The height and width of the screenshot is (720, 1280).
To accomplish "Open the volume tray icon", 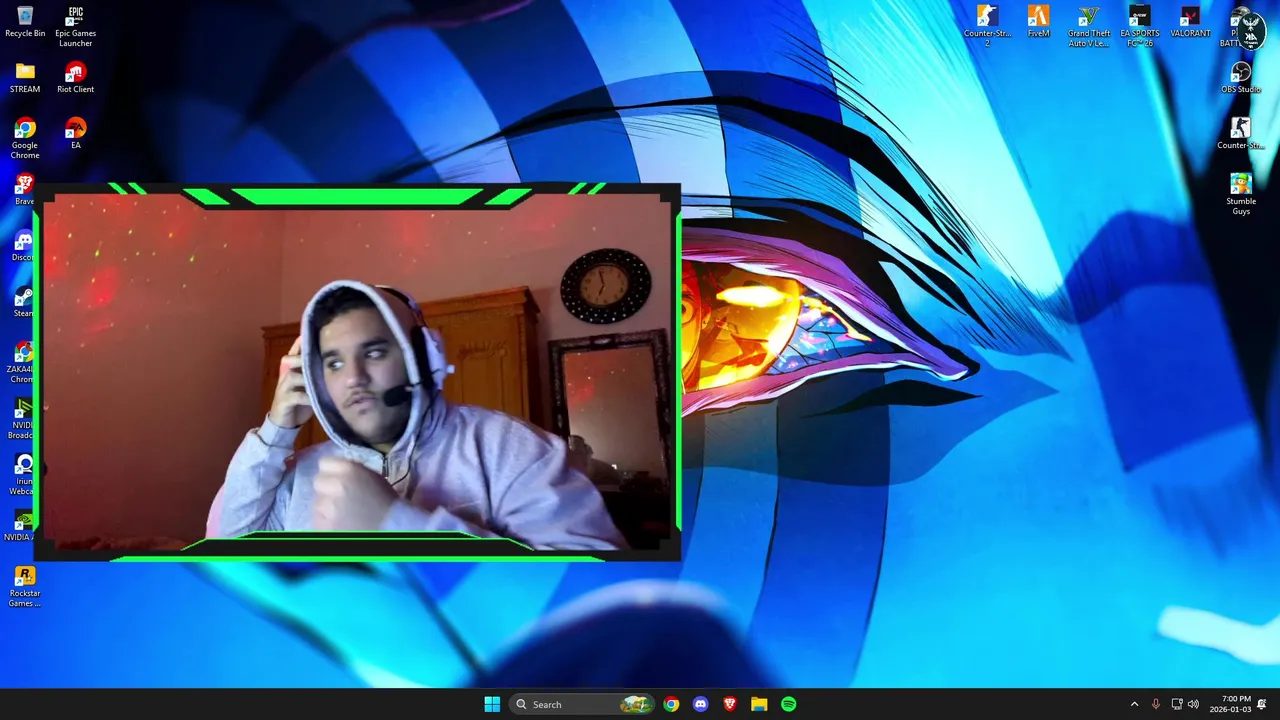I will 1193,704.
